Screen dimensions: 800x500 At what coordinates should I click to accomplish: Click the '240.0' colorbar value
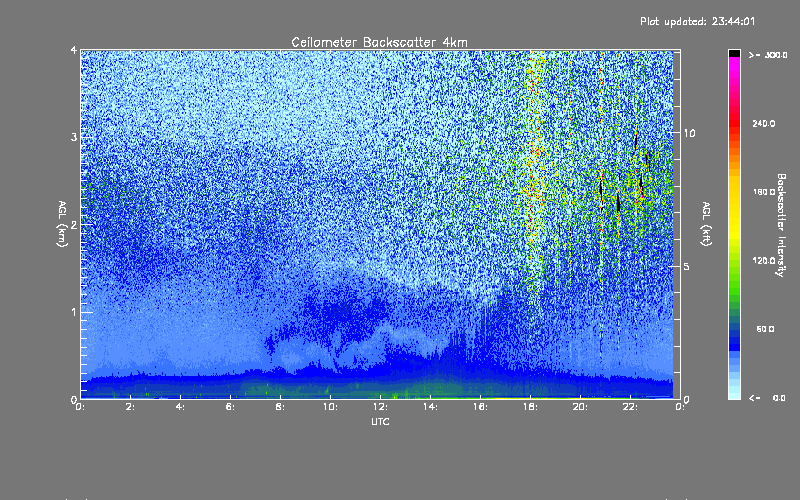[764, 123]
